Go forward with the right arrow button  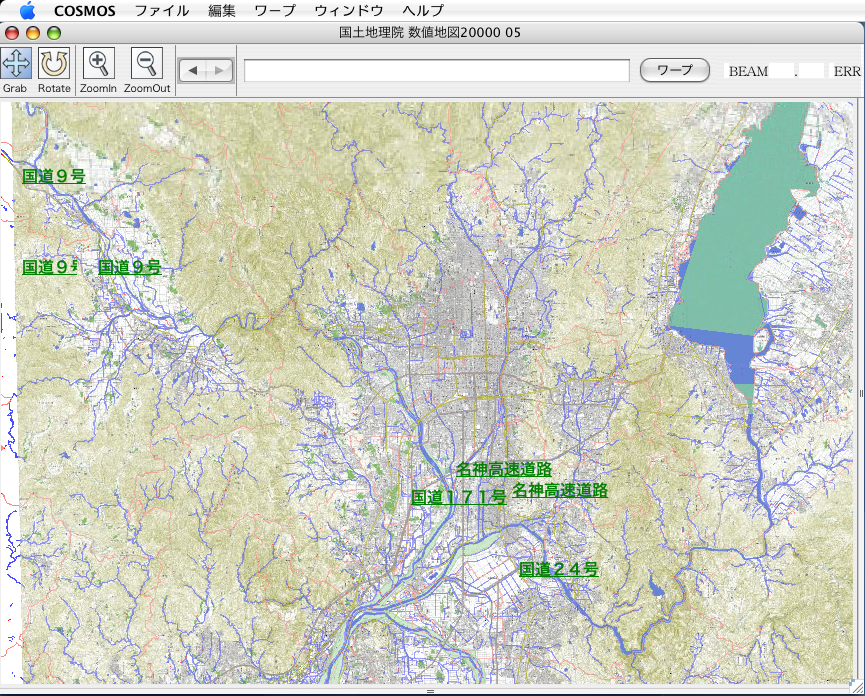tap(220, 71)
